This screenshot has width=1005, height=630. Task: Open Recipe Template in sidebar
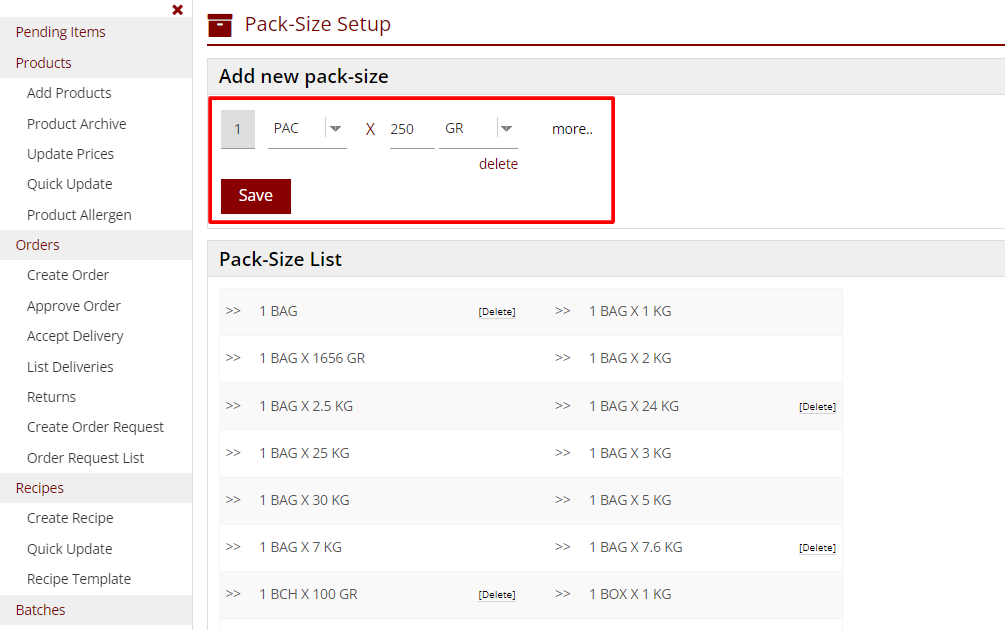(x=79, y=579)
